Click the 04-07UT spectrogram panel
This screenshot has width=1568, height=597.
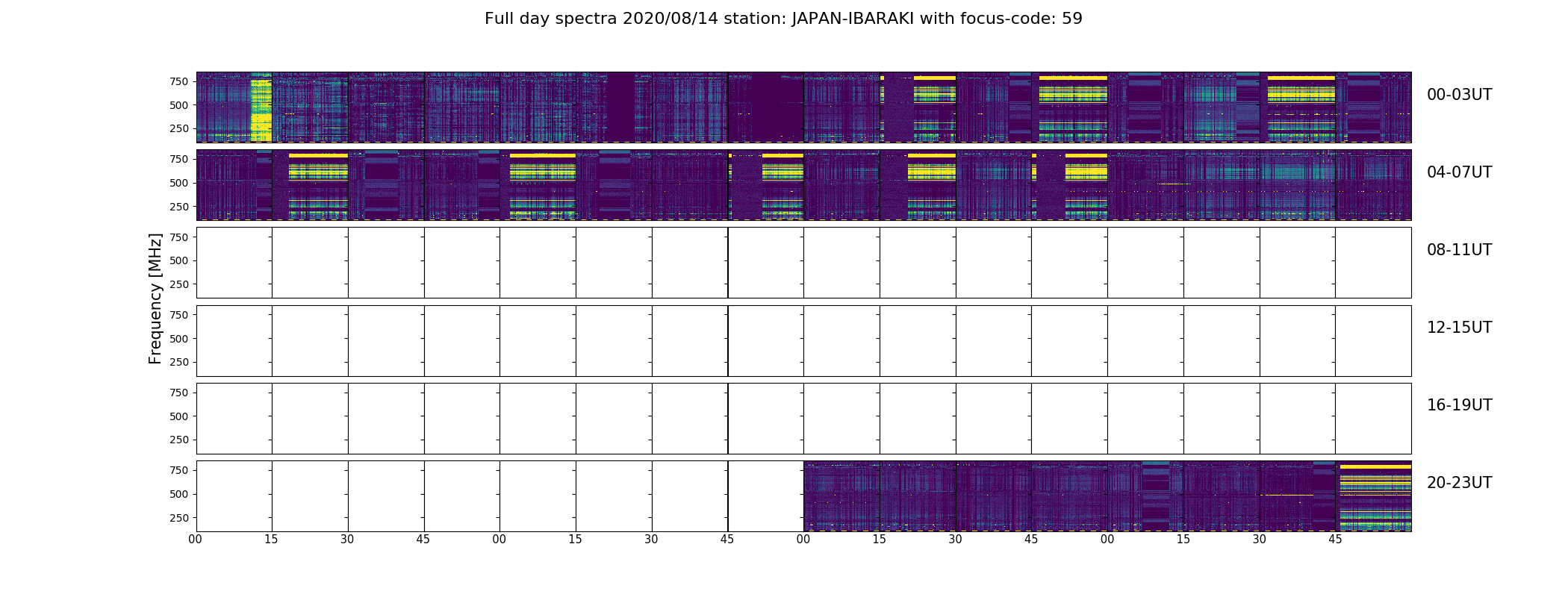click(803, 185)
